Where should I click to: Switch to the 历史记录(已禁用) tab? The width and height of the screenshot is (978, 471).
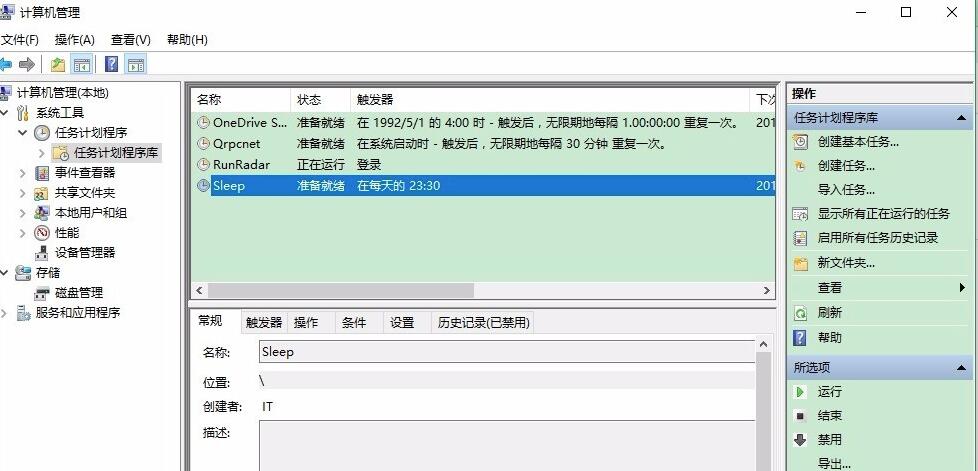tap(484, 323)
